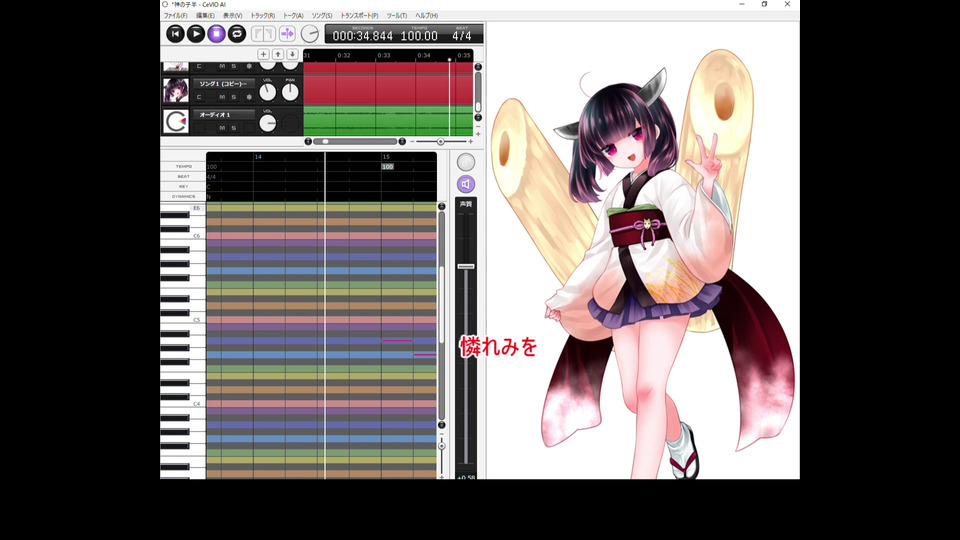Rewind to the start with the transport button
The height and width of the screenshot is (540, 960).
[x=175, y=34]
